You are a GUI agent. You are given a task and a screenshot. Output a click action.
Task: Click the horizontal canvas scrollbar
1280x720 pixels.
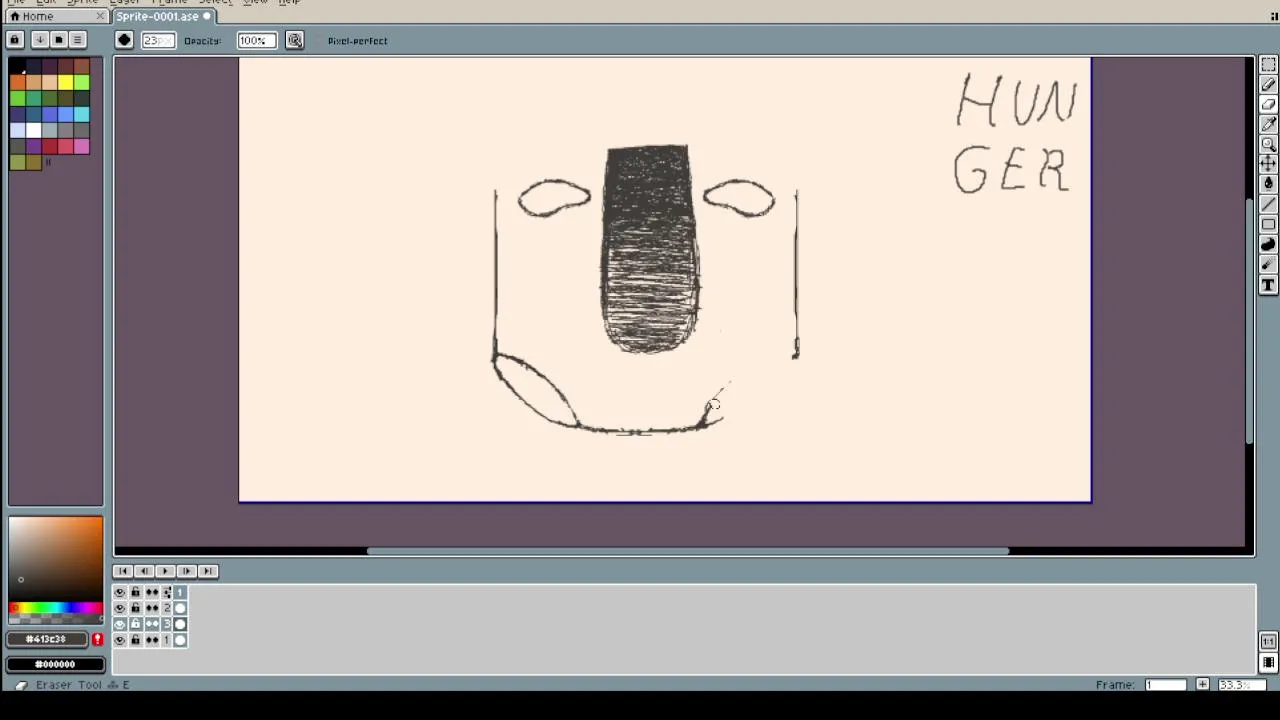[x=688, y=551]
